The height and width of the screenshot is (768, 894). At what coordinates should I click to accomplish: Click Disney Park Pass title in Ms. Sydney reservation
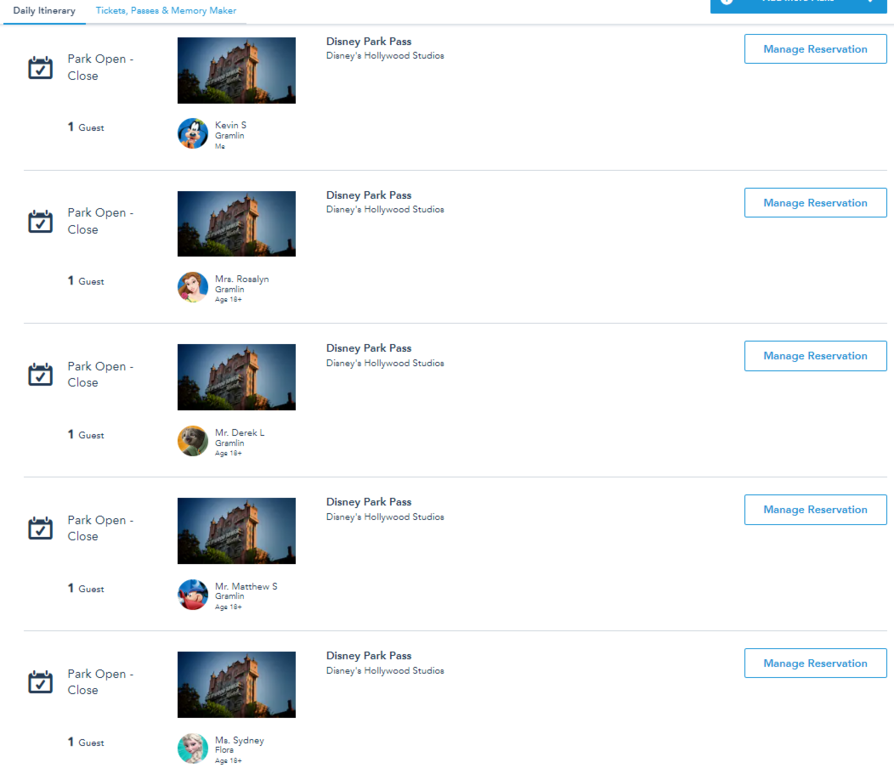click(368, 656)
